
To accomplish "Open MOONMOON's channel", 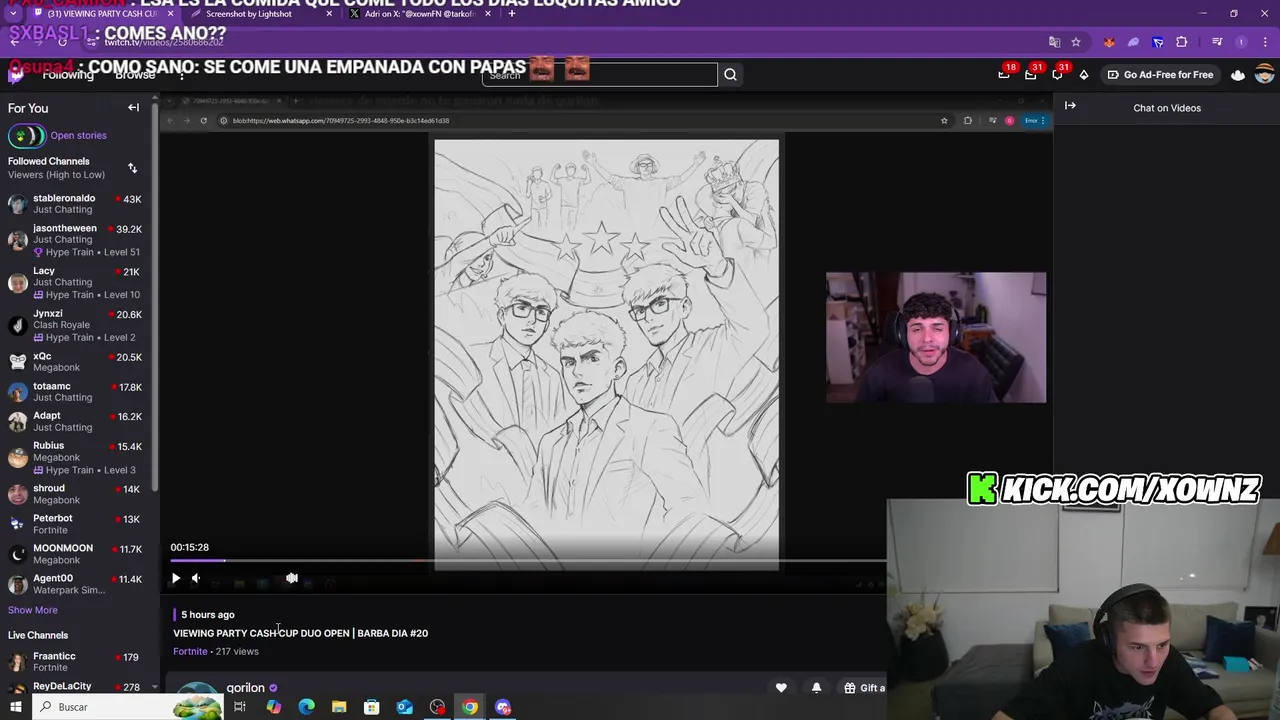I will click(75, 554).
